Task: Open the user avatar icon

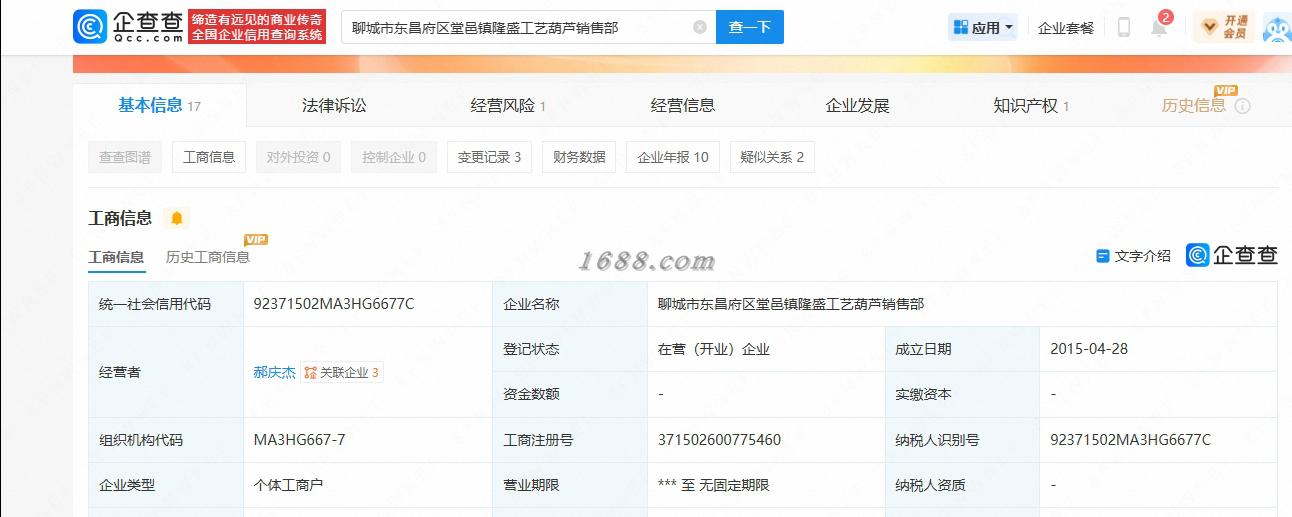Action: pyautogui.click(x=1277, y=28)
